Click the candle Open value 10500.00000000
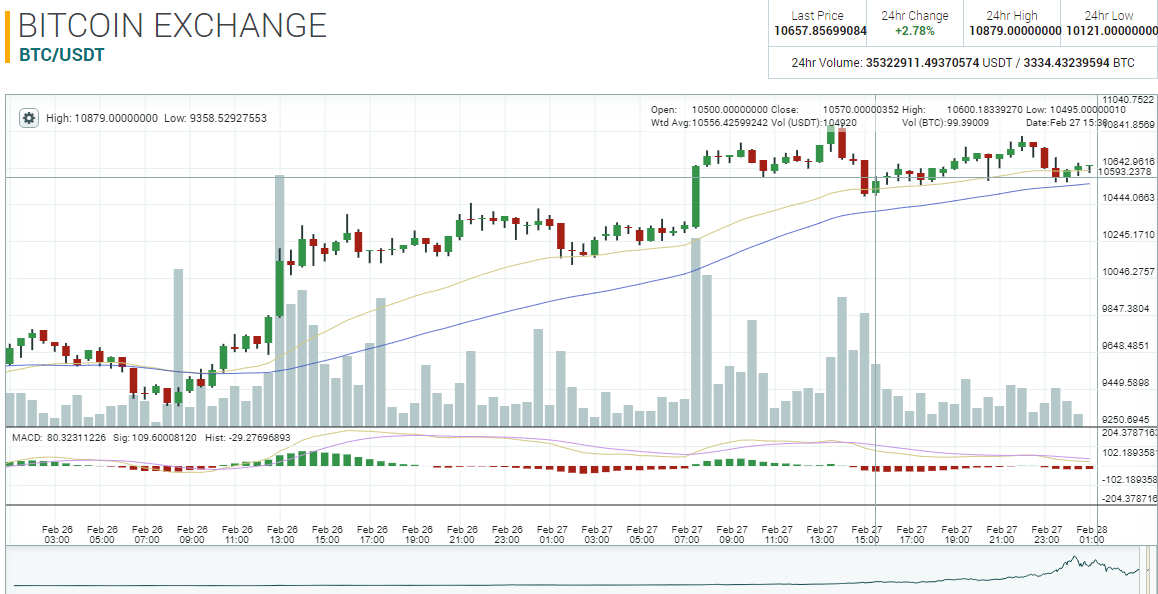 point(730,109)
